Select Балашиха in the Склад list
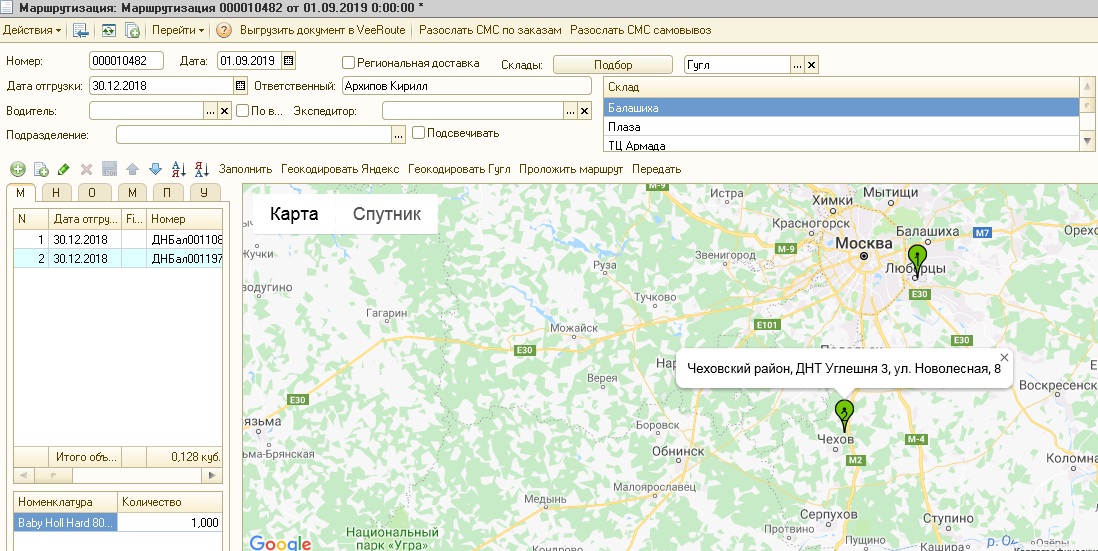 click(x=842, y=108)
